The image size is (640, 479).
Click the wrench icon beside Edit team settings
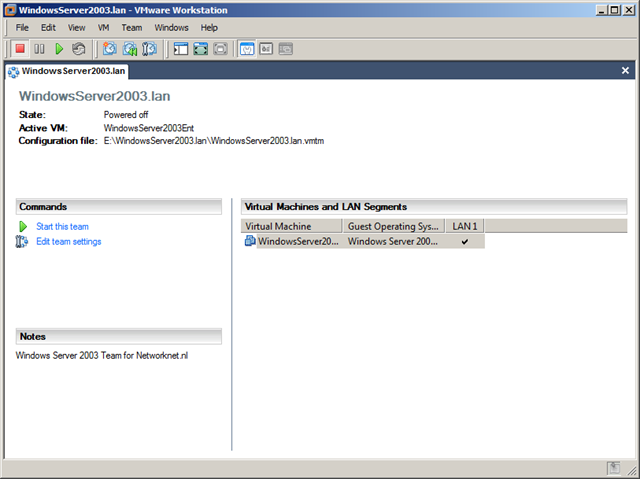point(22,242)
